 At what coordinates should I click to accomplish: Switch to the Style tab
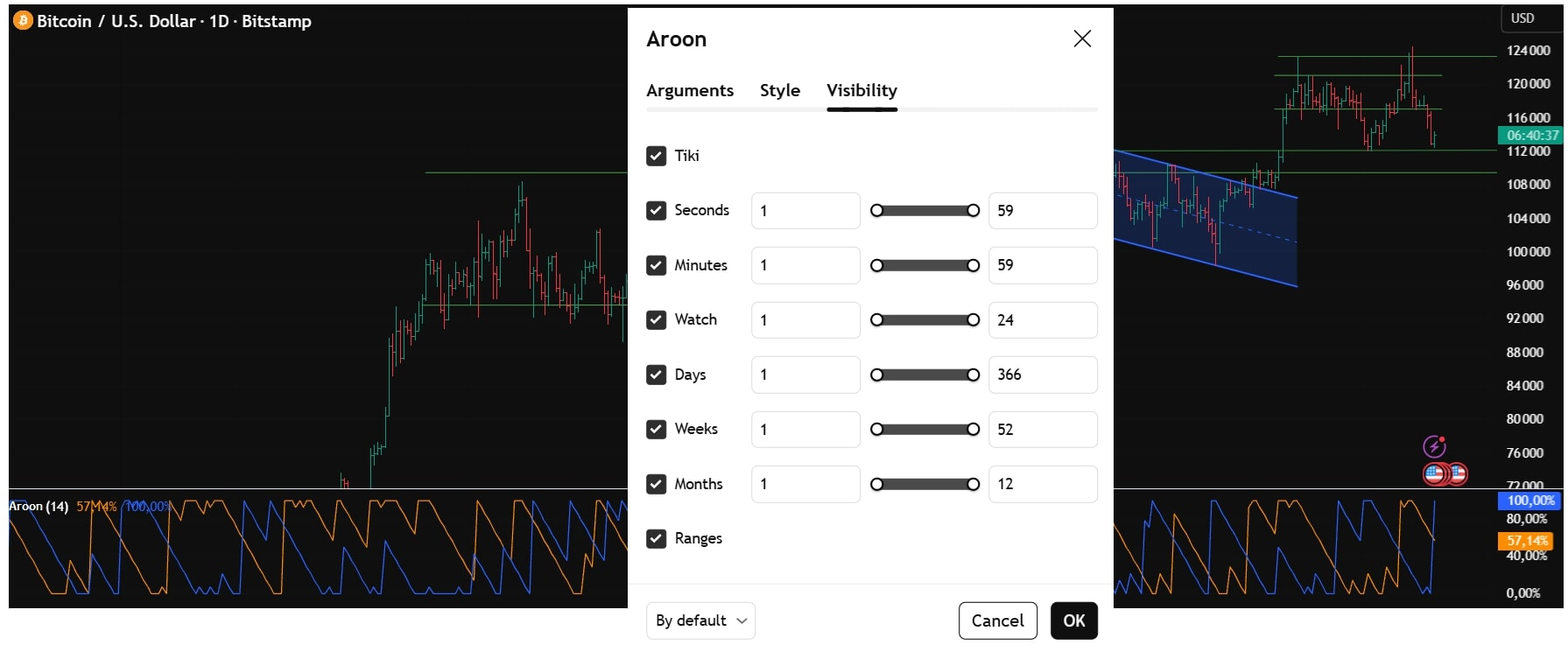(779, 91)
